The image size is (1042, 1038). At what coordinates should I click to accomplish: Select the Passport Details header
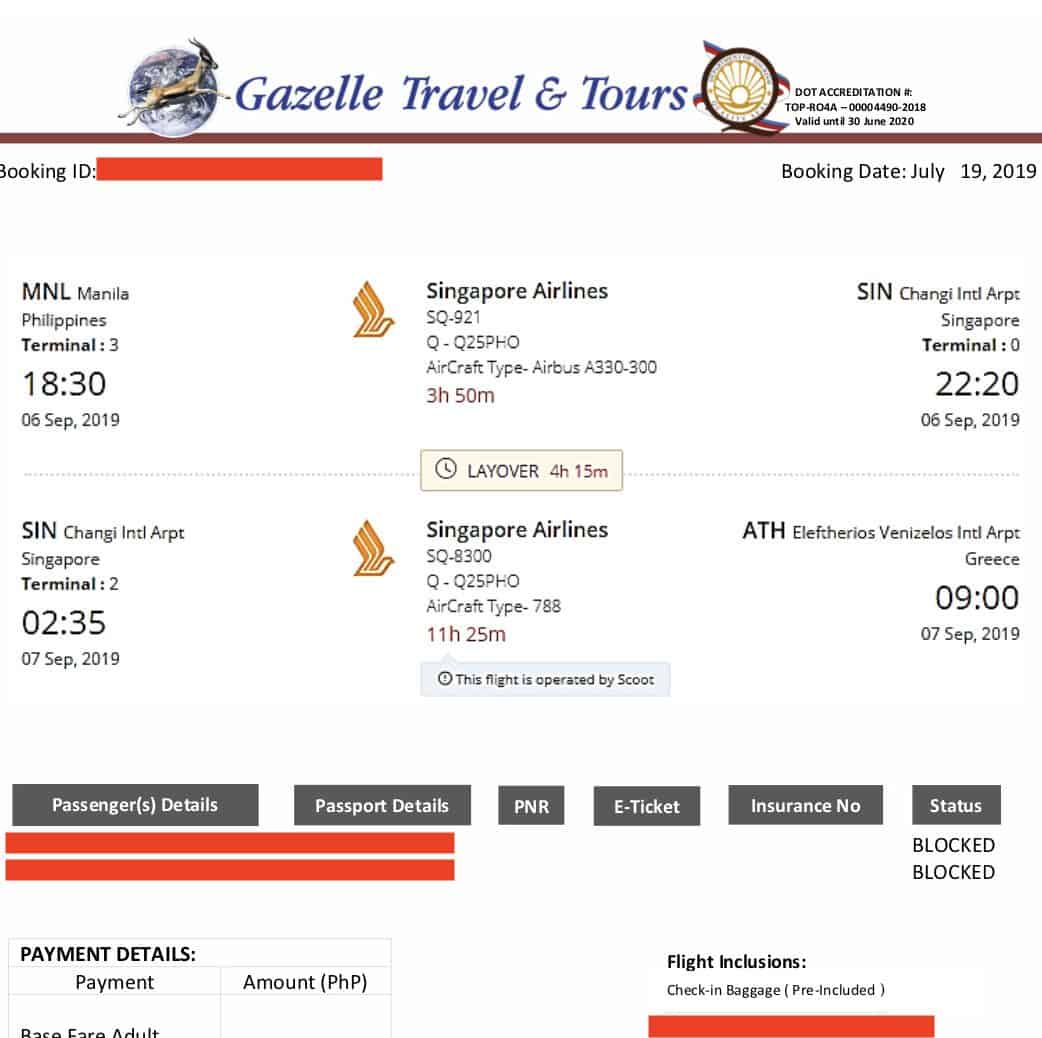click(x=382, y=806)
